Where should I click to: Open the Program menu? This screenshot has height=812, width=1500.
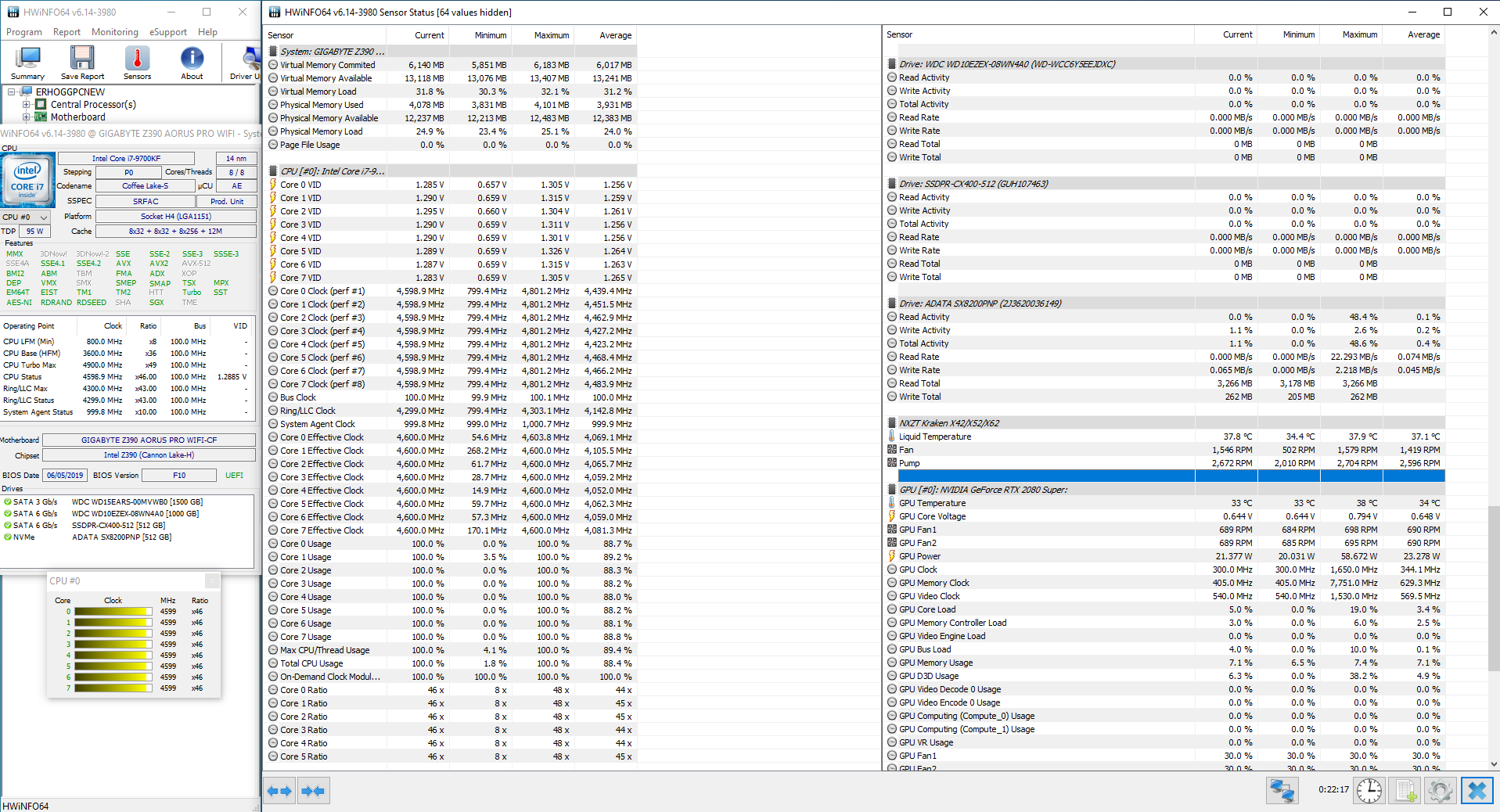pos(24,32)
